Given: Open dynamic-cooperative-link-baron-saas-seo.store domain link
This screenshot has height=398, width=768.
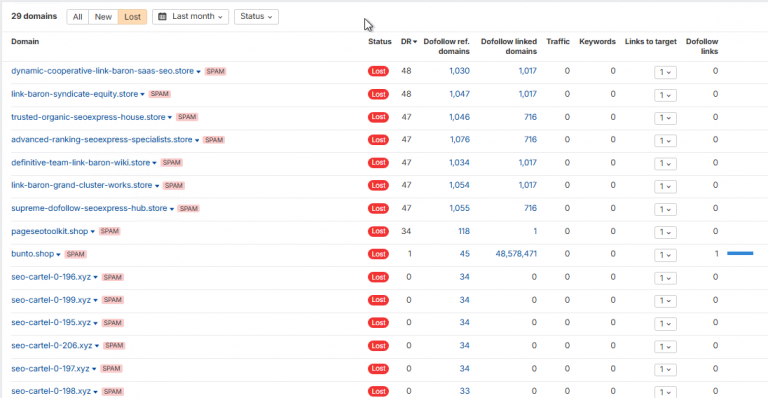Looking at the screenshot, I should pyautogui.click(x=102, y=71).
